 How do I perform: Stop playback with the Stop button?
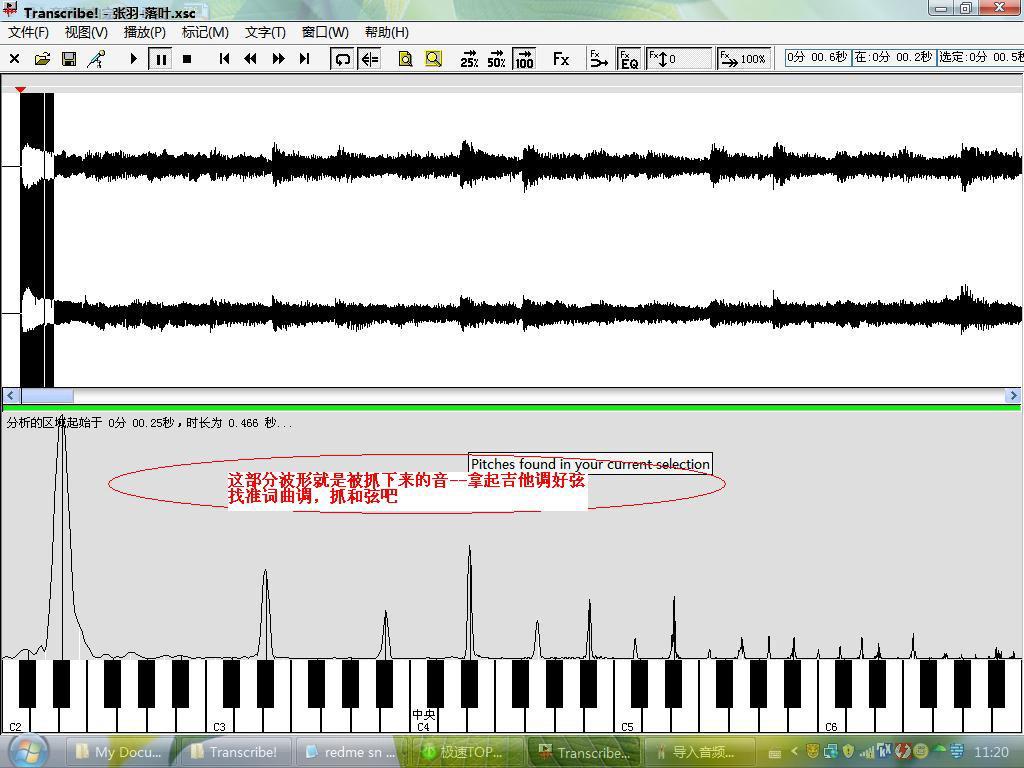pos(187,59)
